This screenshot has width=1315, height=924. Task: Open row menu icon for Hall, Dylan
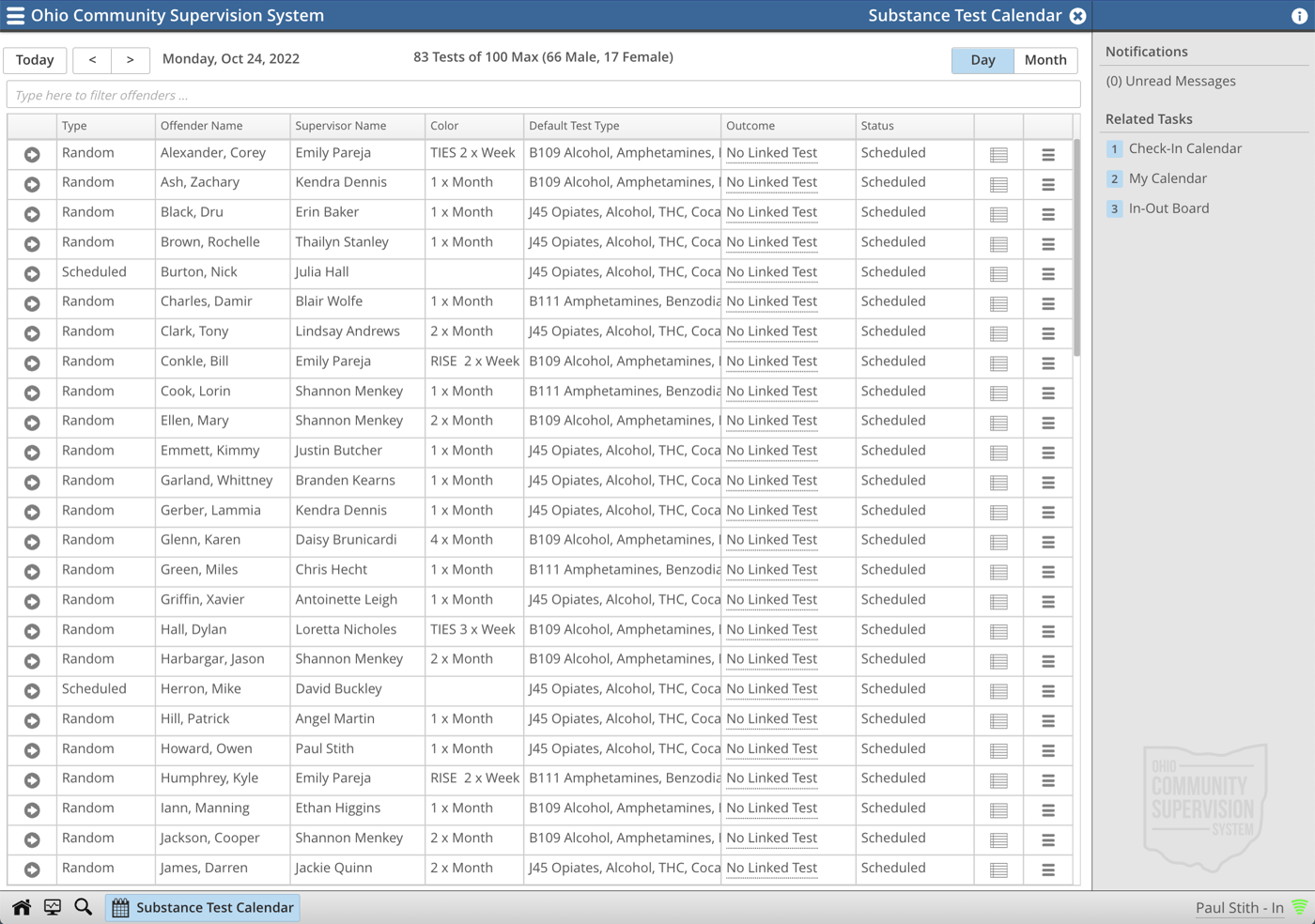coord(1048,631)
